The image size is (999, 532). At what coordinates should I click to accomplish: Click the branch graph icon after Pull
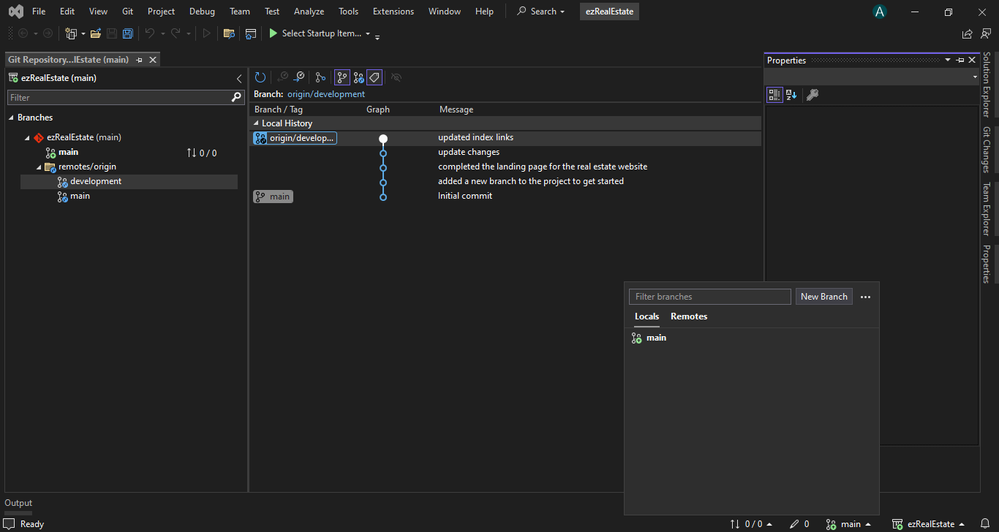click(320, 78)
